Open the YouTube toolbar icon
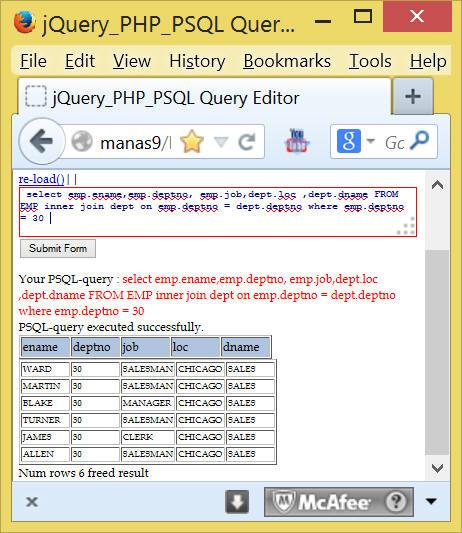 297,141
